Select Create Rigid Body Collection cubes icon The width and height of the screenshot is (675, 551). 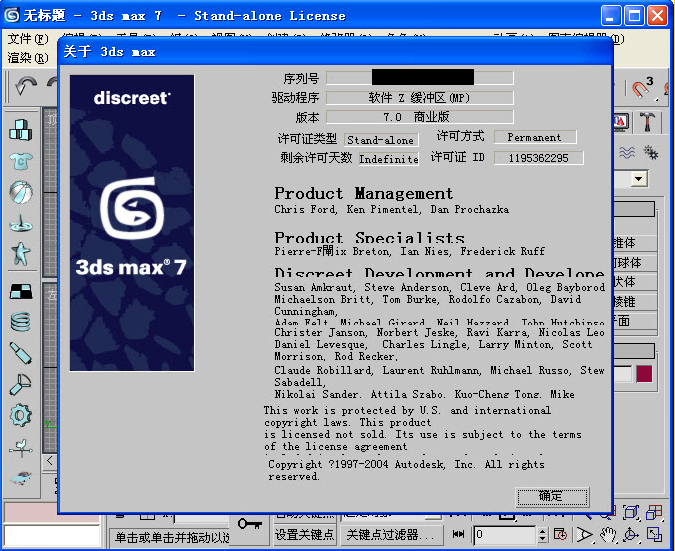coord(21,130)
